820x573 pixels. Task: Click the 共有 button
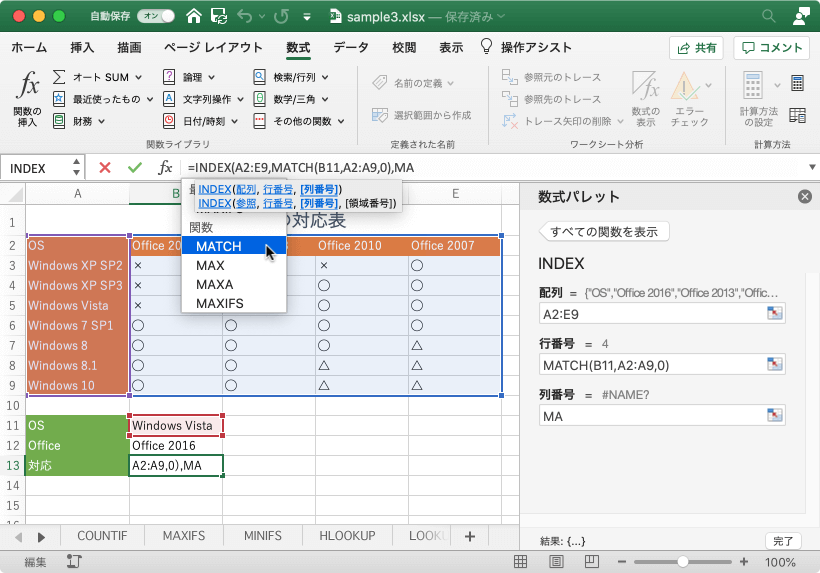pos(697,48)
